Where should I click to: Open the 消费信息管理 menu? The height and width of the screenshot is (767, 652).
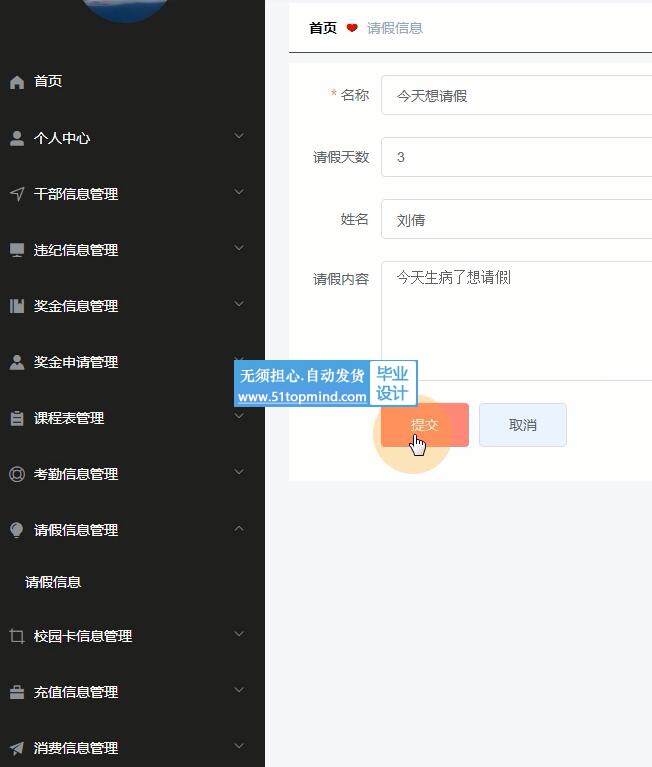[76, 748]
